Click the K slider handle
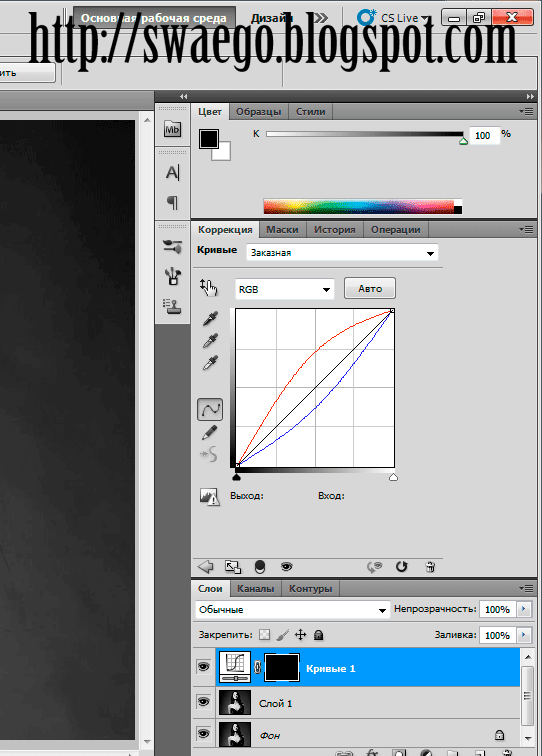The width and height of the screenshot is (542, 756). pyautogui.click(x=463, y=141)
